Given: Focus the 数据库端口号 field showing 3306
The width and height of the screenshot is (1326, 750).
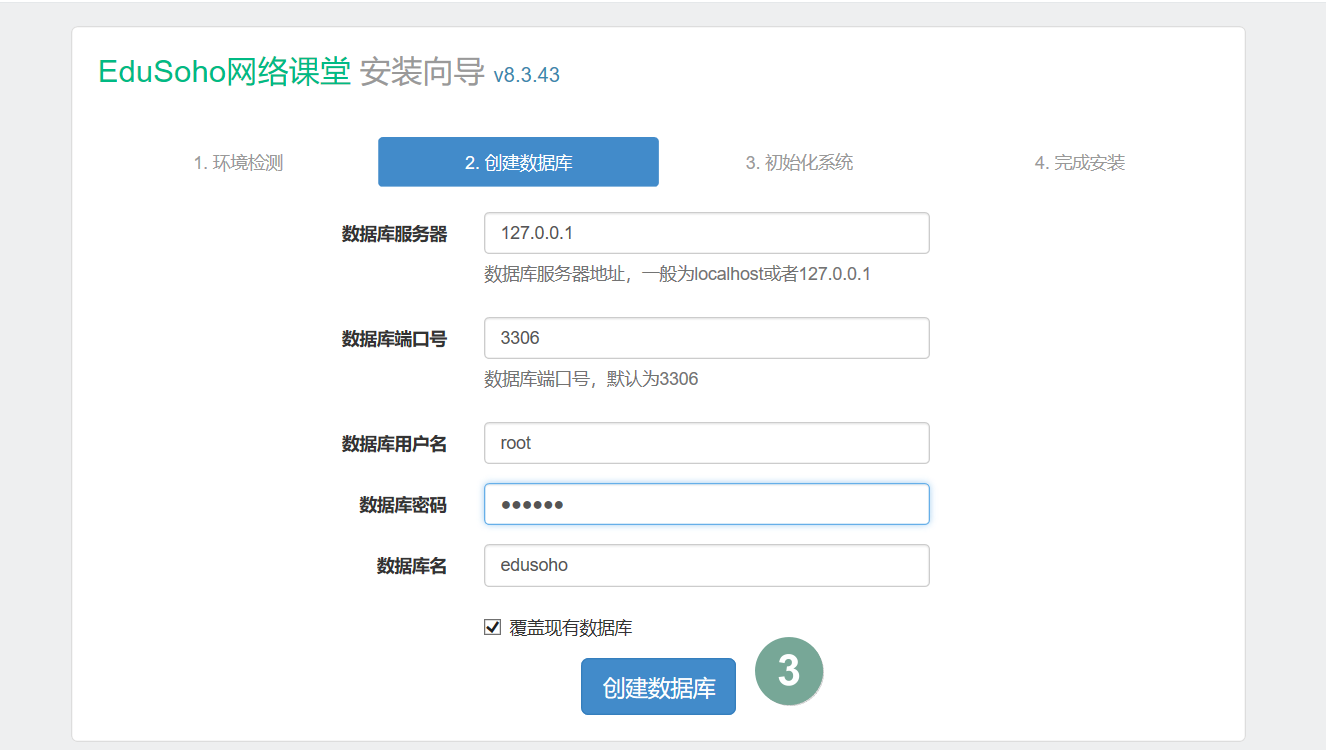Looking at the screenshot, I should [x=707, y=338].
